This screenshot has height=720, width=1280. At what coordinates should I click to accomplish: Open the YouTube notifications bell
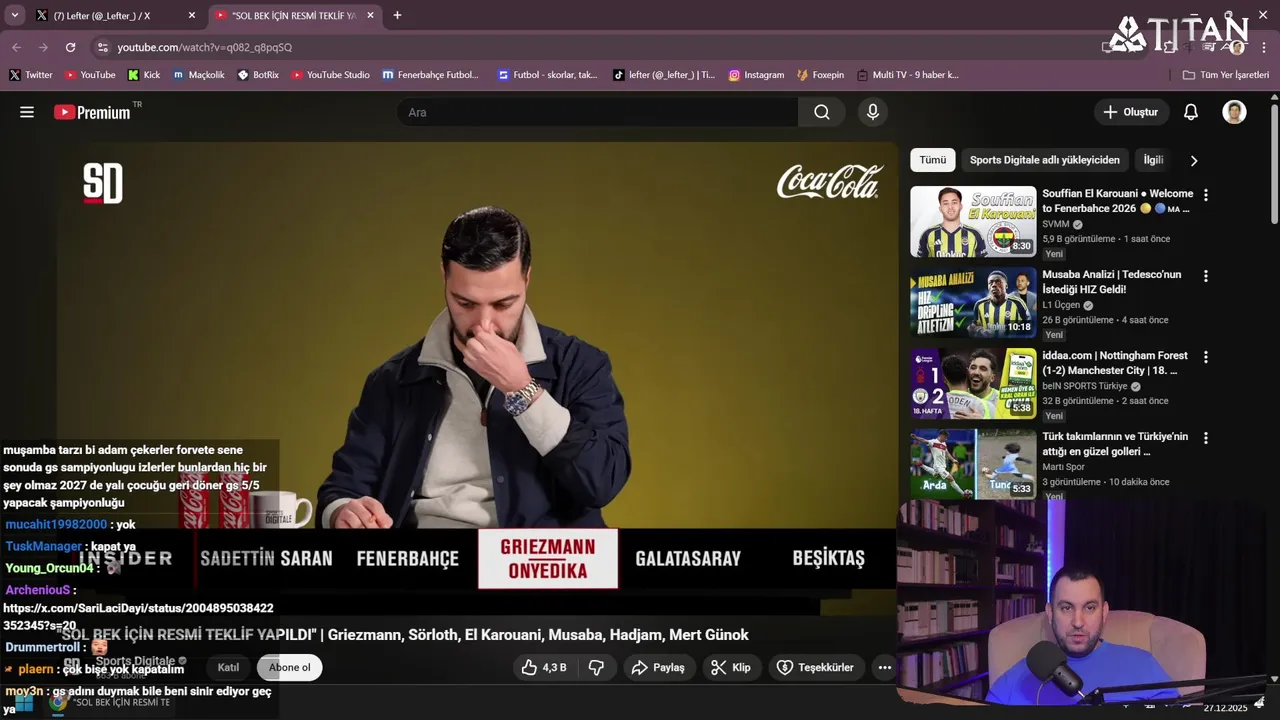1191,112
